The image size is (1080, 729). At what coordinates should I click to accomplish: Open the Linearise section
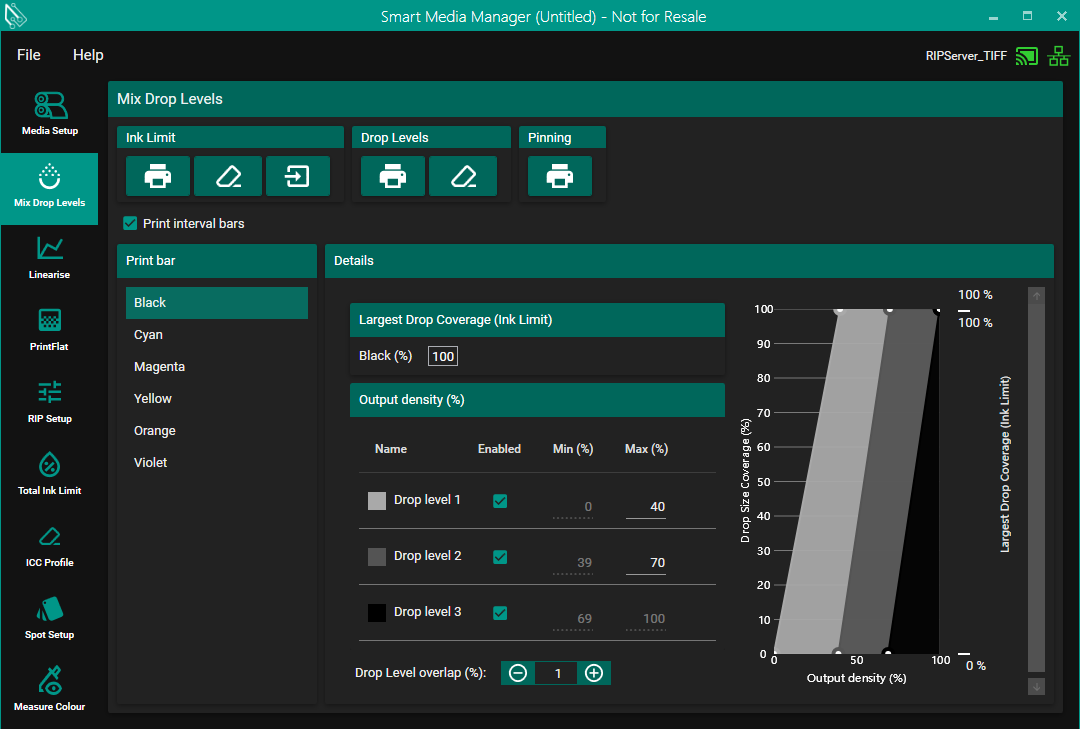(x=49, y=257)
